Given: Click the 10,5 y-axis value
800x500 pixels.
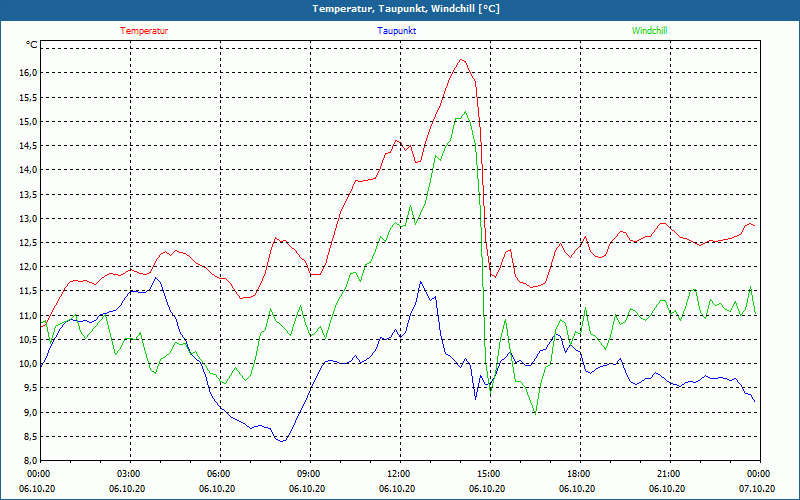Looking at the screenshot, I should click(28, 340).
